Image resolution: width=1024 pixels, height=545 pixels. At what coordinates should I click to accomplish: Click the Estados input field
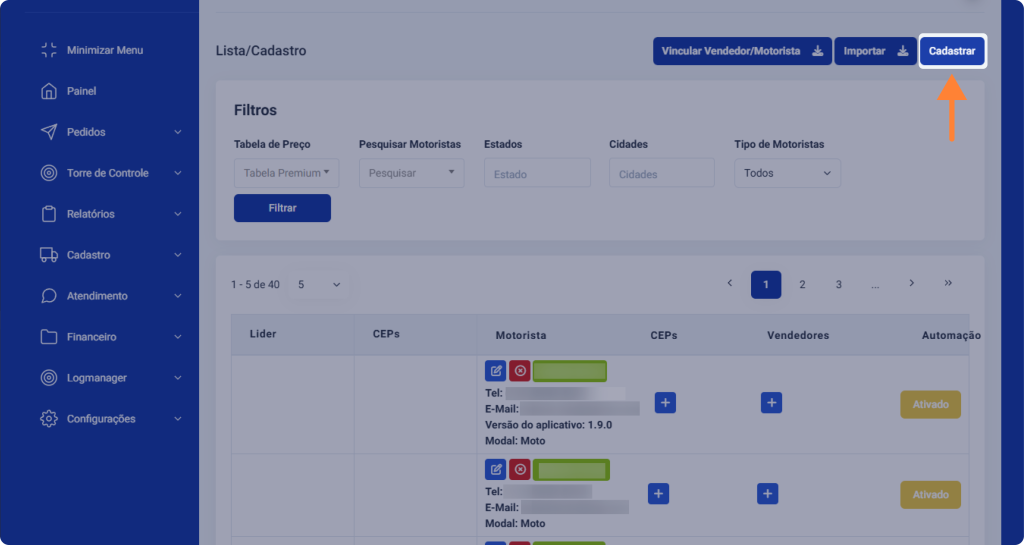(x=537, y=174)
